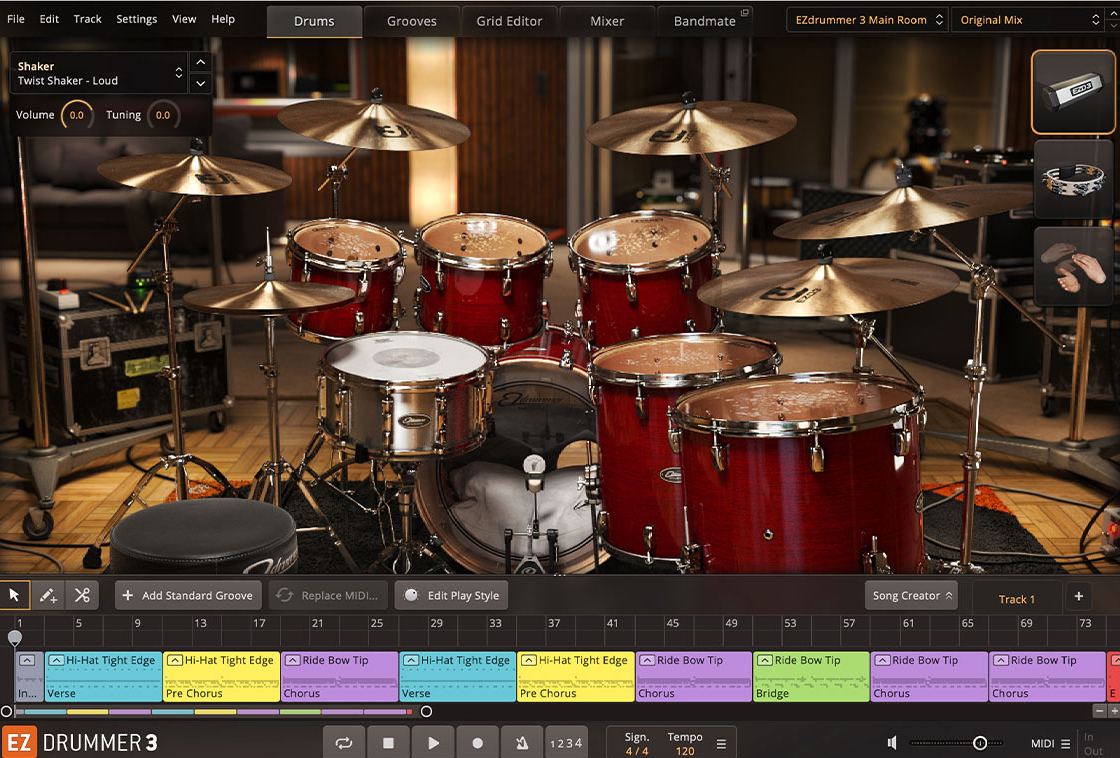Open the Settings menu
The width and height of the screenshot is (1120, 758).
[136, 19]
